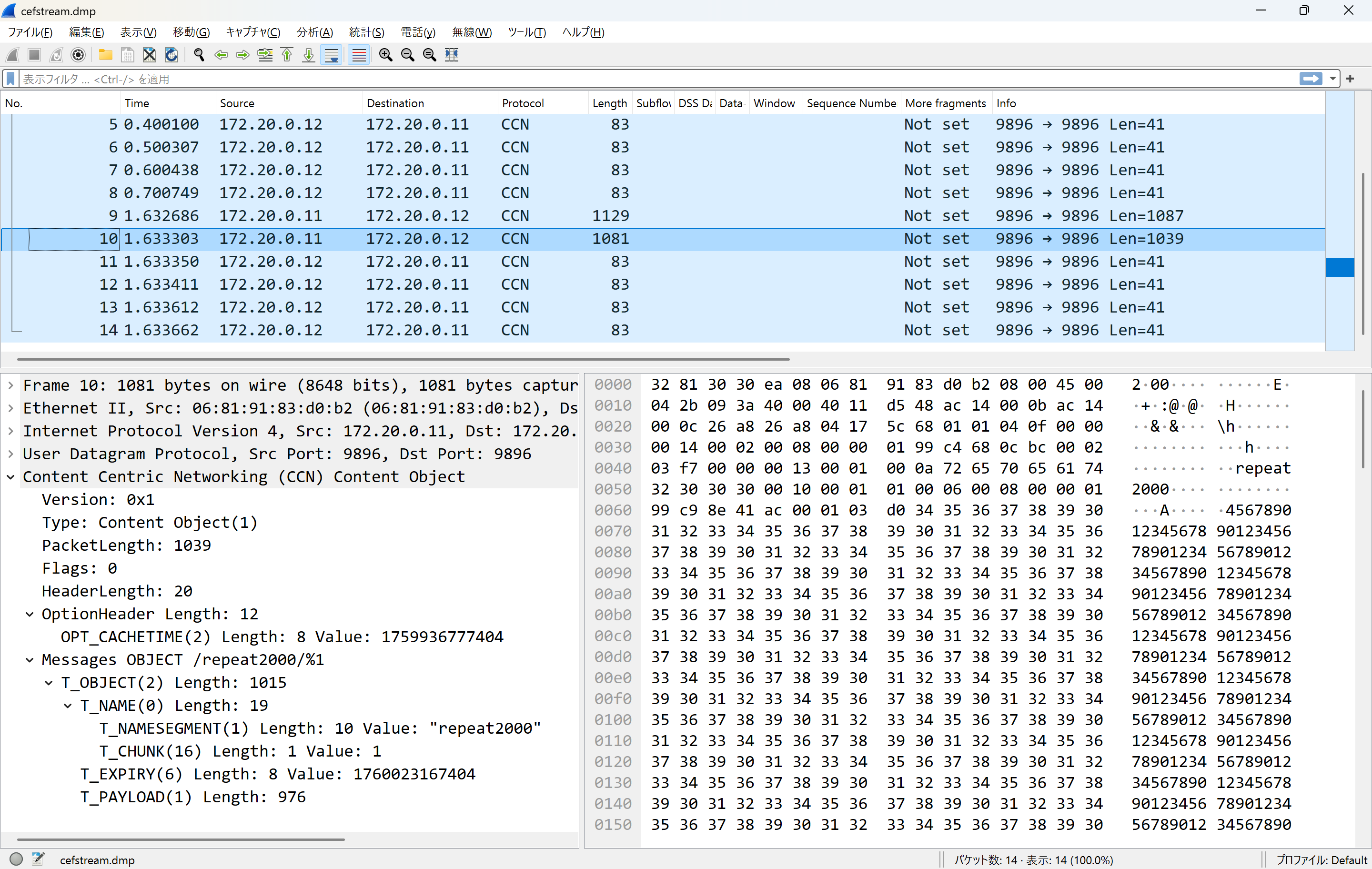1372x869 pixels.
Task: Toggle auto-scroll to last packet
Action: click(331, 55)
